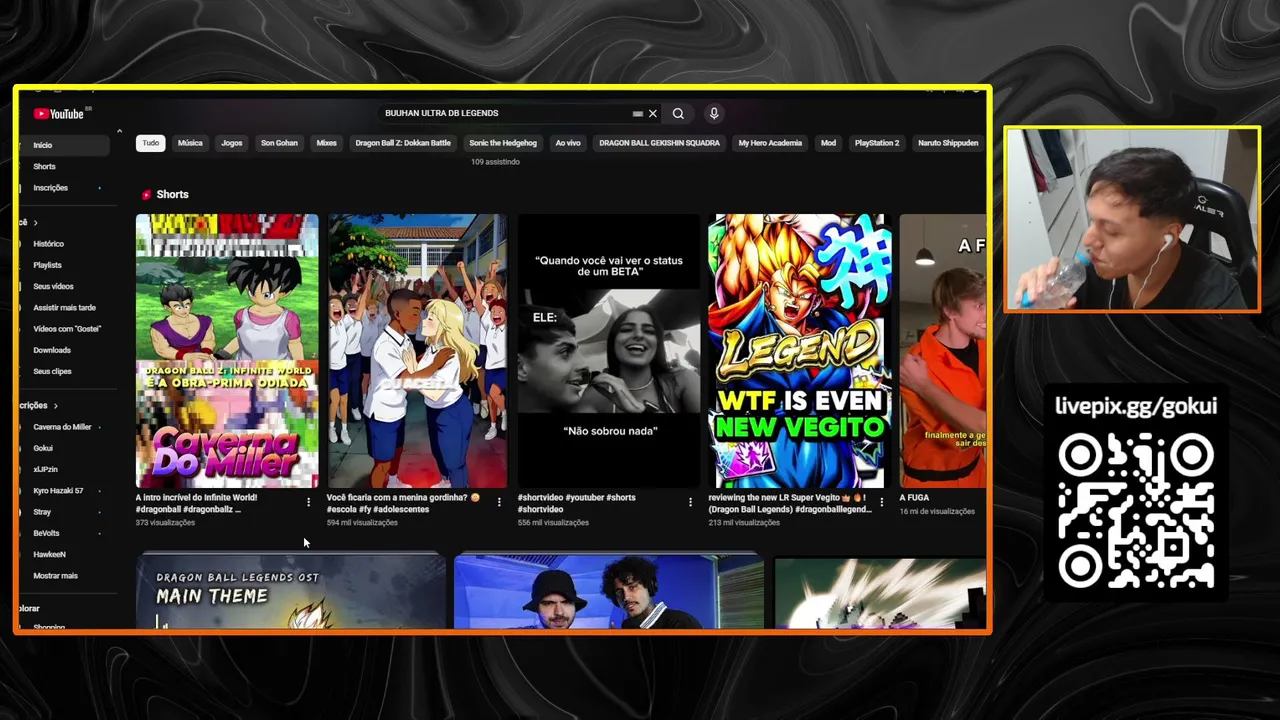This screenshot has width=1280, height=720.
Task: Expand the Inscrições subscriptions section chevron
Action: tap(56, 406)
